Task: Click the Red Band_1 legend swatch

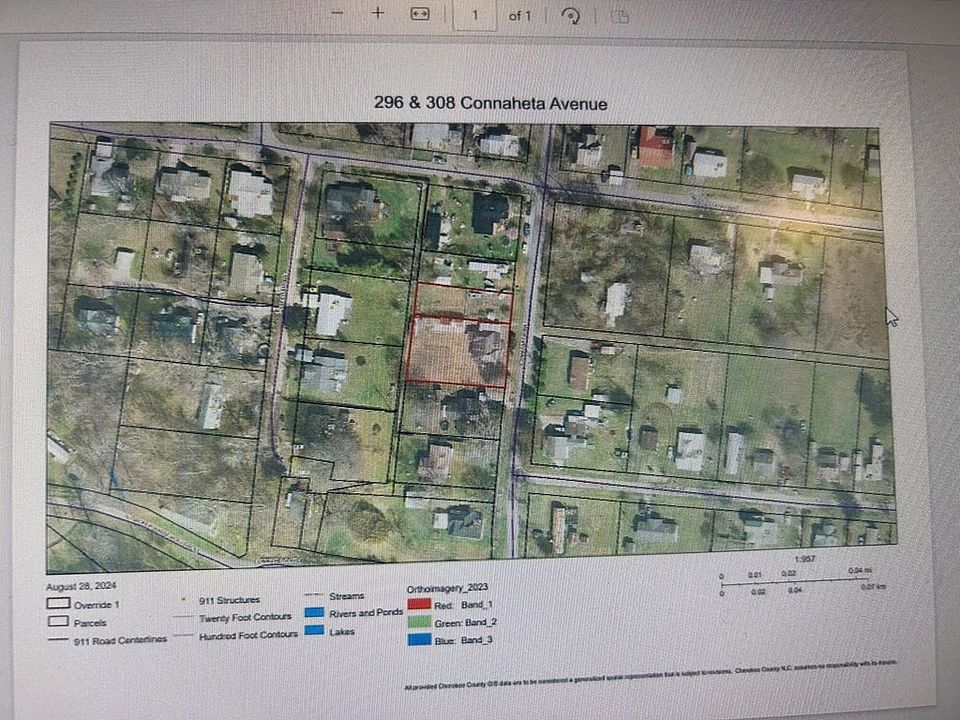Action: 420,604
